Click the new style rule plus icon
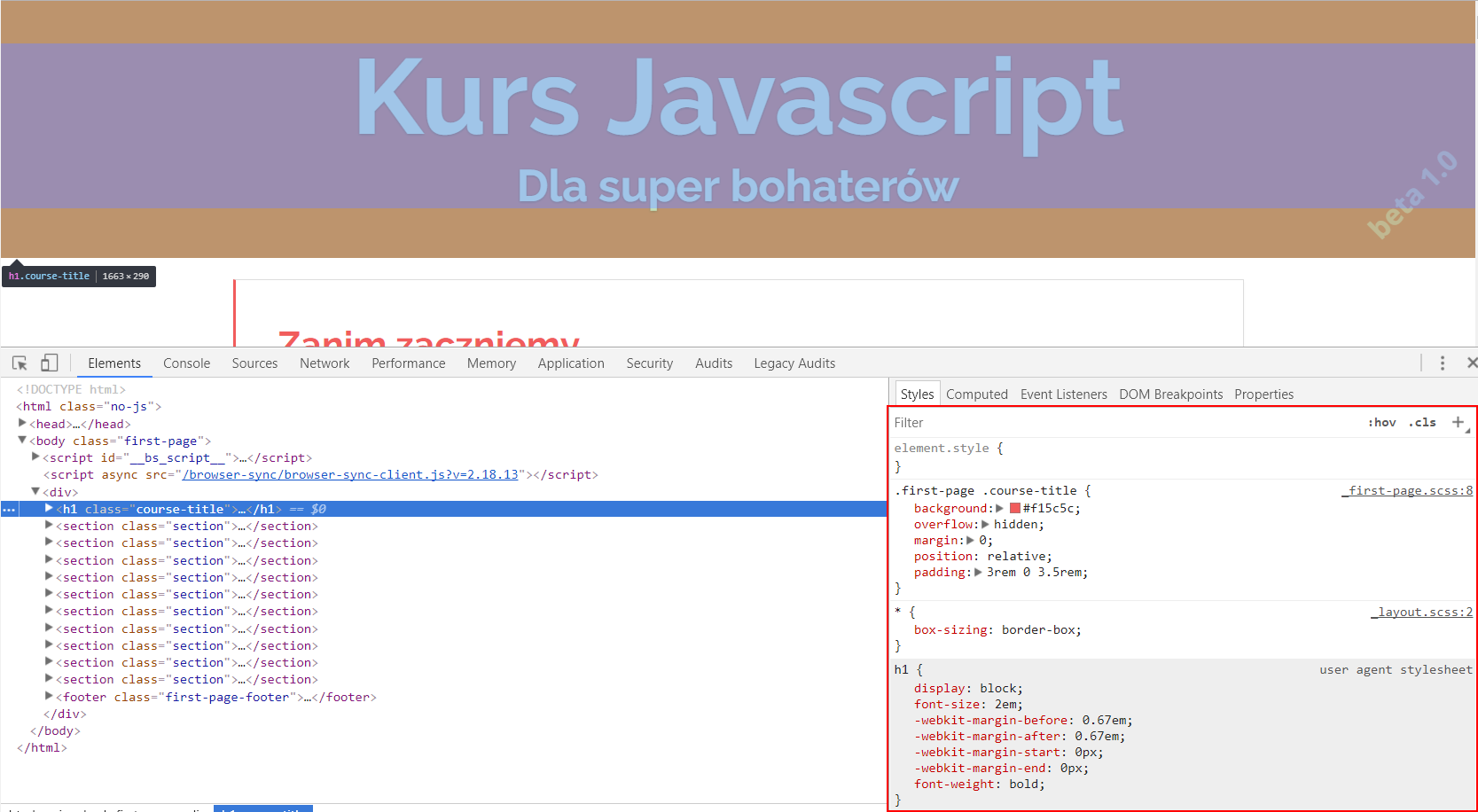Viewport: 1478px width, 812px height. (x=1458, y=423)
